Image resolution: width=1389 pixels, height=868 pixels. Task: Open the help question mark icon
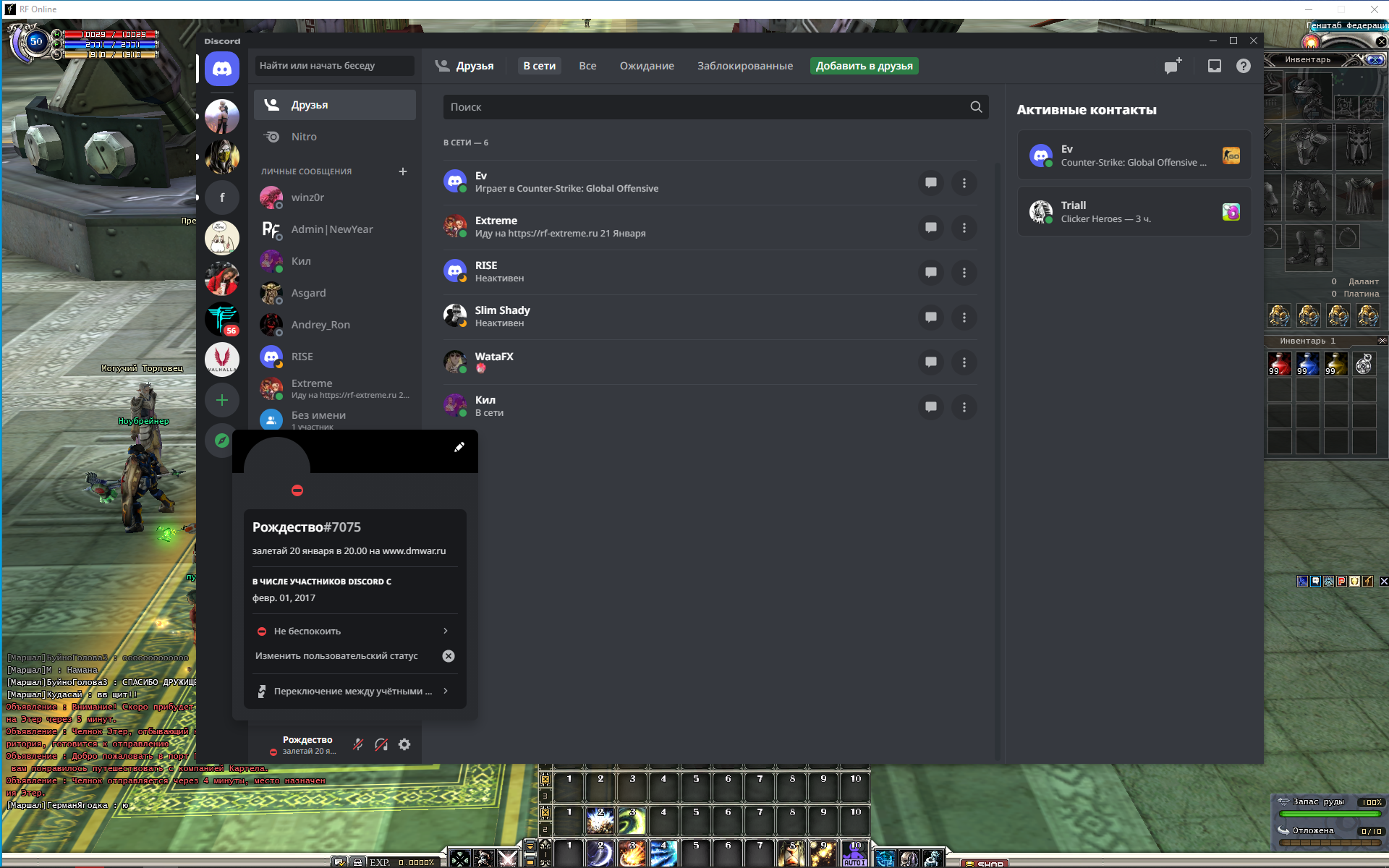coord(1243,66)
